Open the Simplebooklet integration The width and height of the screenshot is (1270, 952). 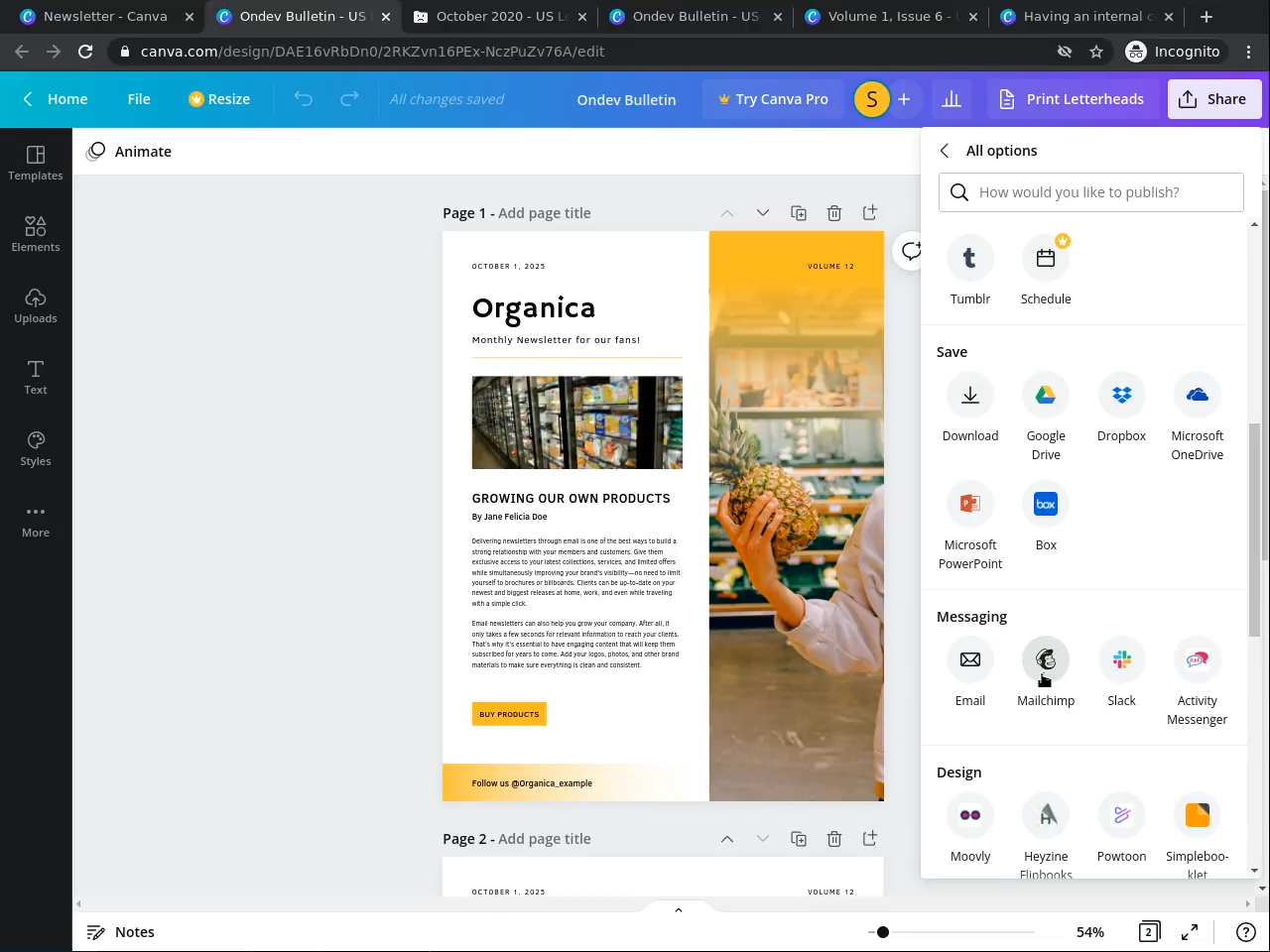tap(1198, 833)
